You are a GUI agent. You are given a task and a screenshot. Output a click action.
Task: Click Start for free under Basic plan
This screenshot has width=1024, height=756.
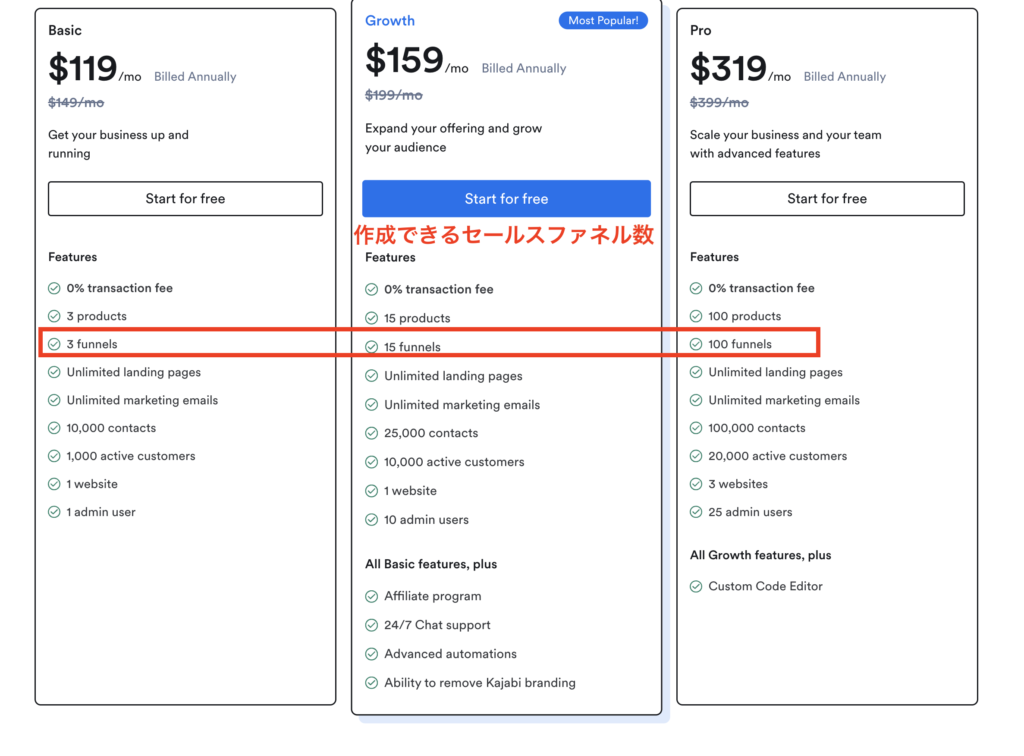(185, 198)
